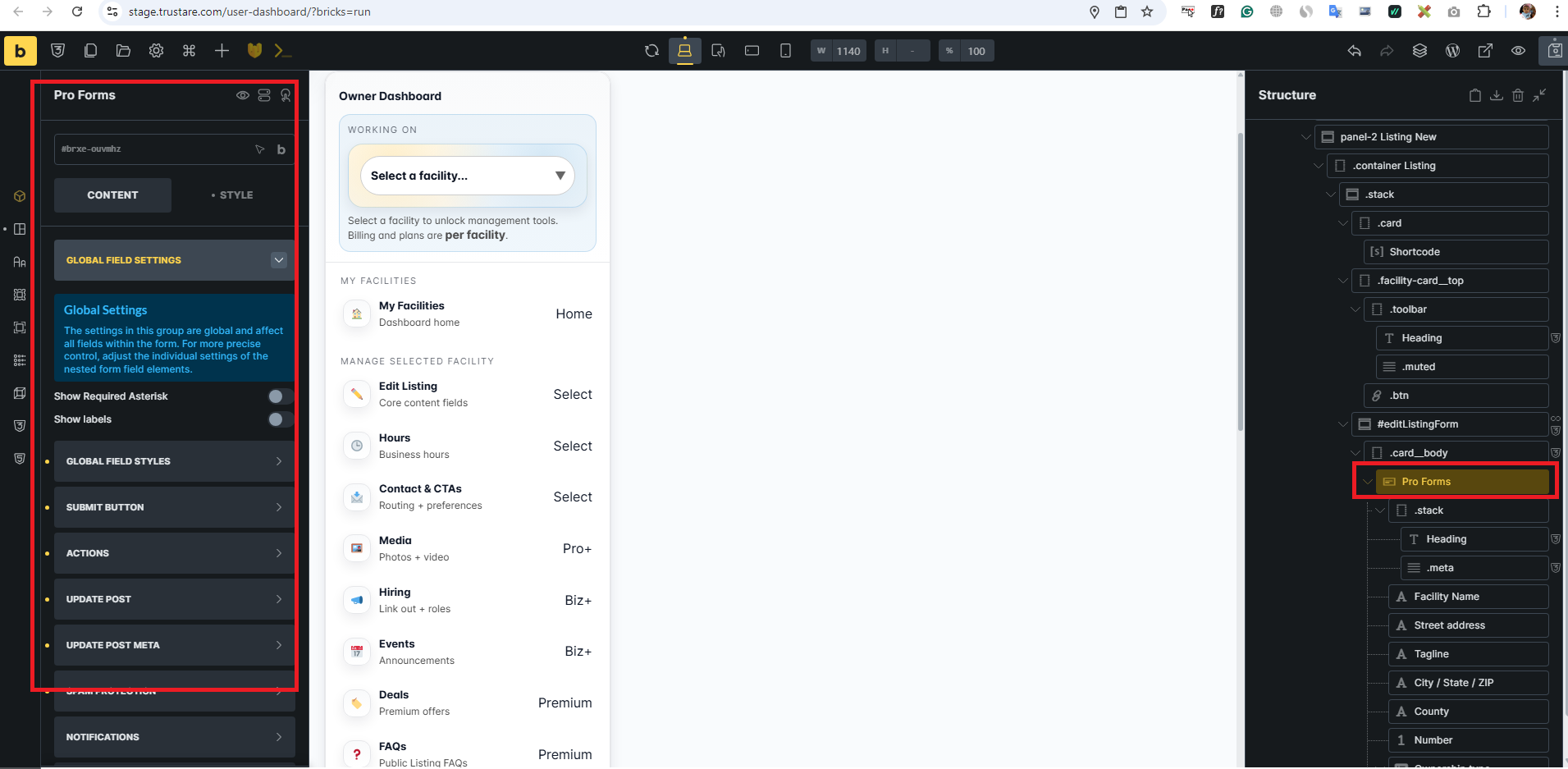Delete structure using the trash icon
The width and height of the screenshot is (1568, 769).
click(1517, 95)
